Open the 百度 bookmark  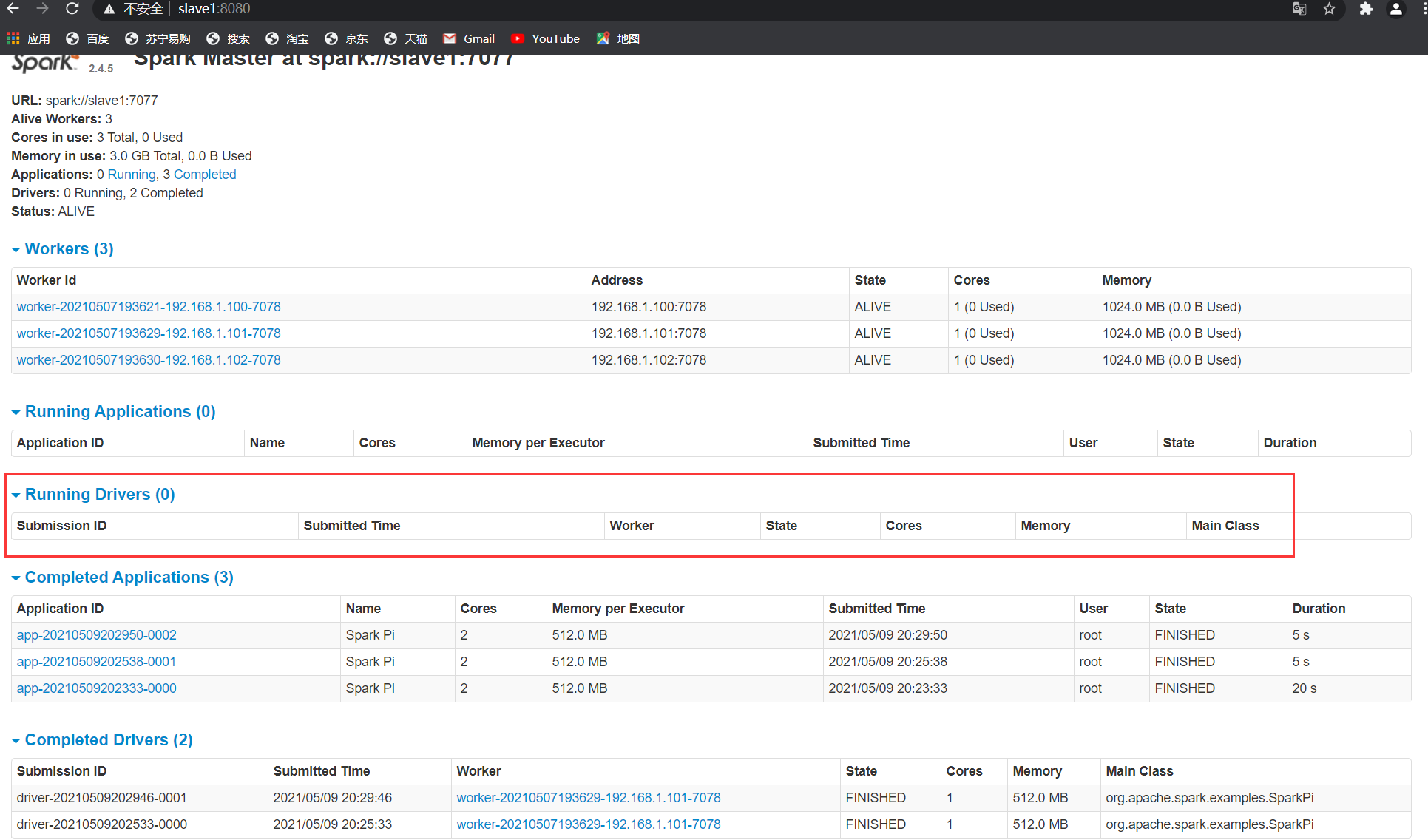tap(87, 38)
